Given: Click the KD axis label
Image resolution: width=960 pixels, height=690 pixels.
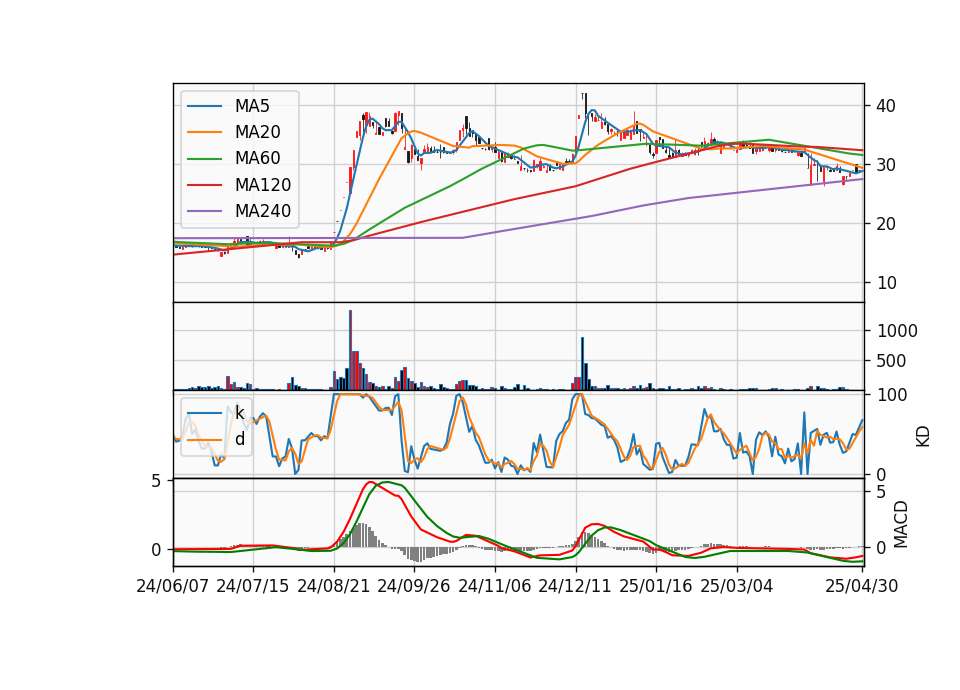Looking at the screenshot, I should click(x=923, y=437).
